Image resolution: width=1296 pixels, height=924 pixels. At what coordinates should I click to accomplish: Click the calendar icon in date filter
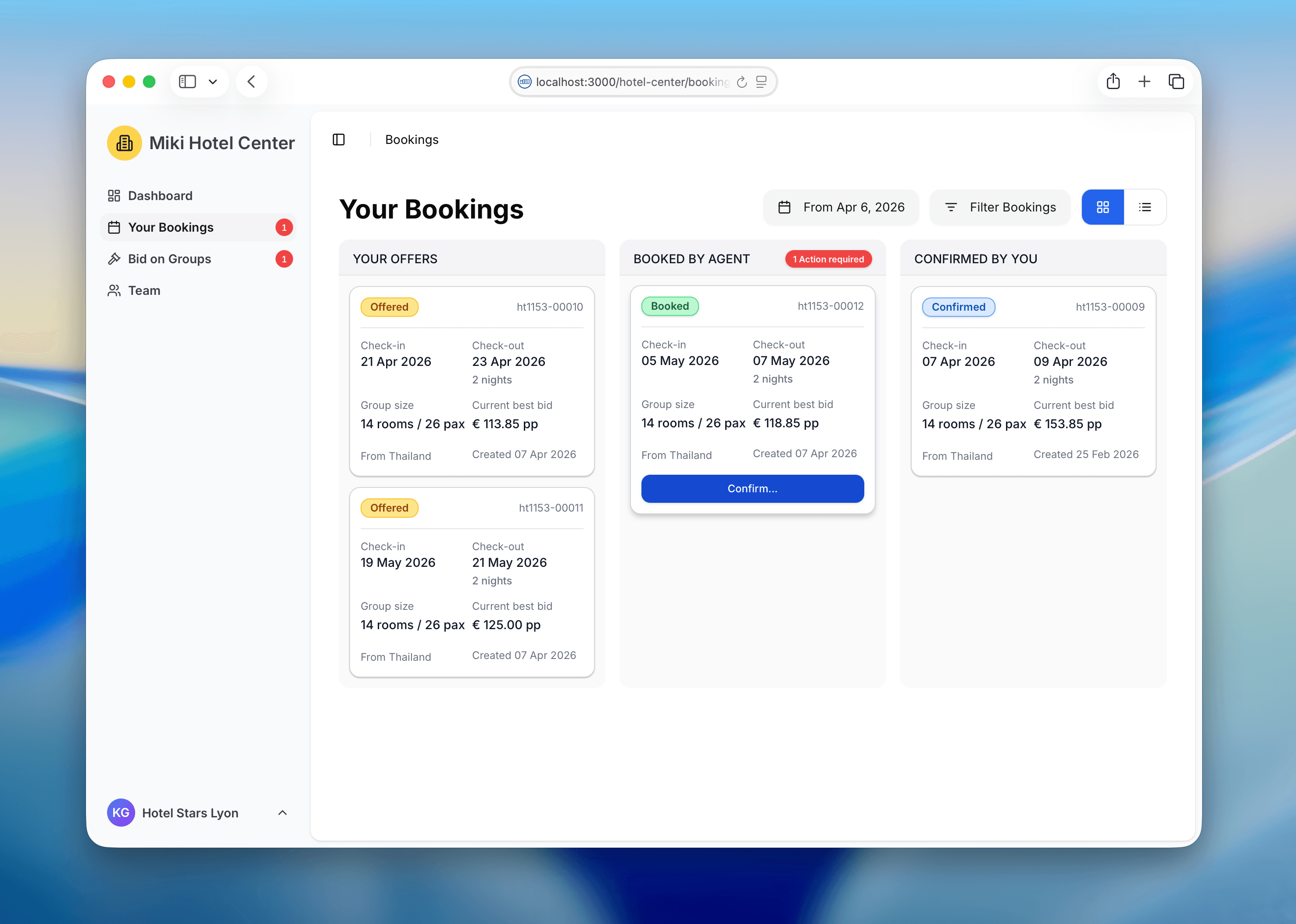[784, 207]
